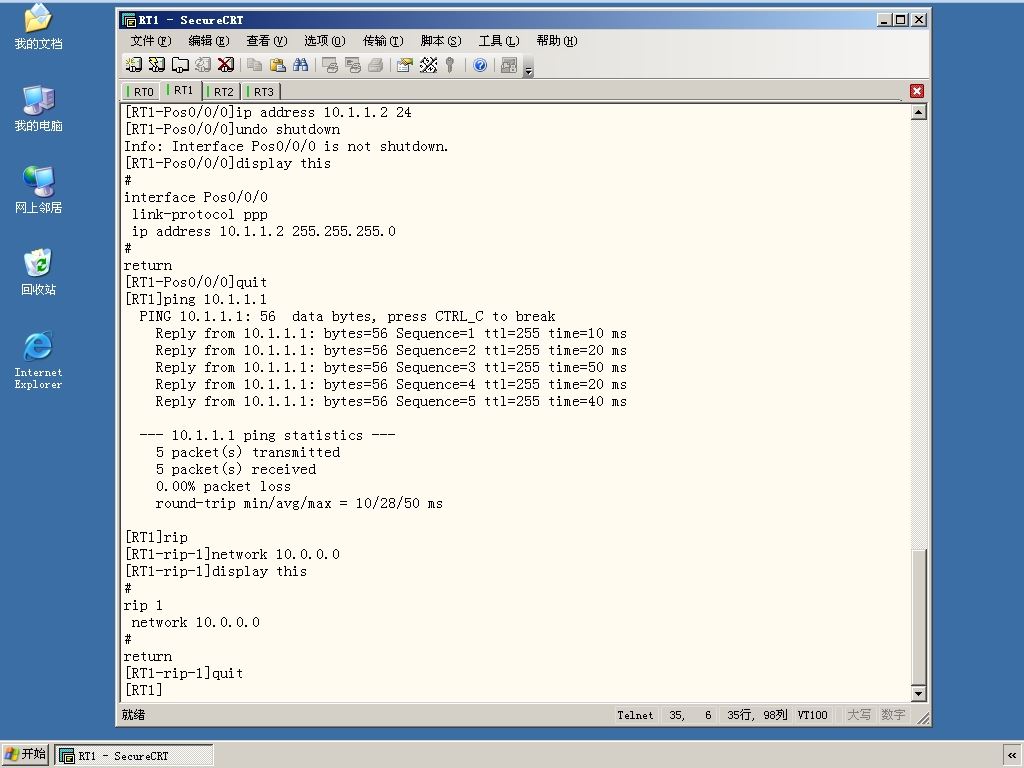Open the 帮助(H) menu
Viewport: 1024px width, 768px height.
[557, 40]
